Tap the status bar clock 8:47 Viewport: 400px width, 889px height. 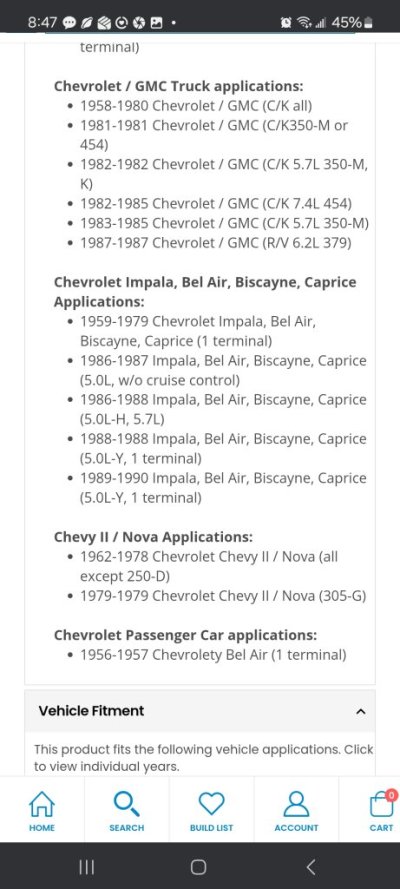(x=42, y=23)
